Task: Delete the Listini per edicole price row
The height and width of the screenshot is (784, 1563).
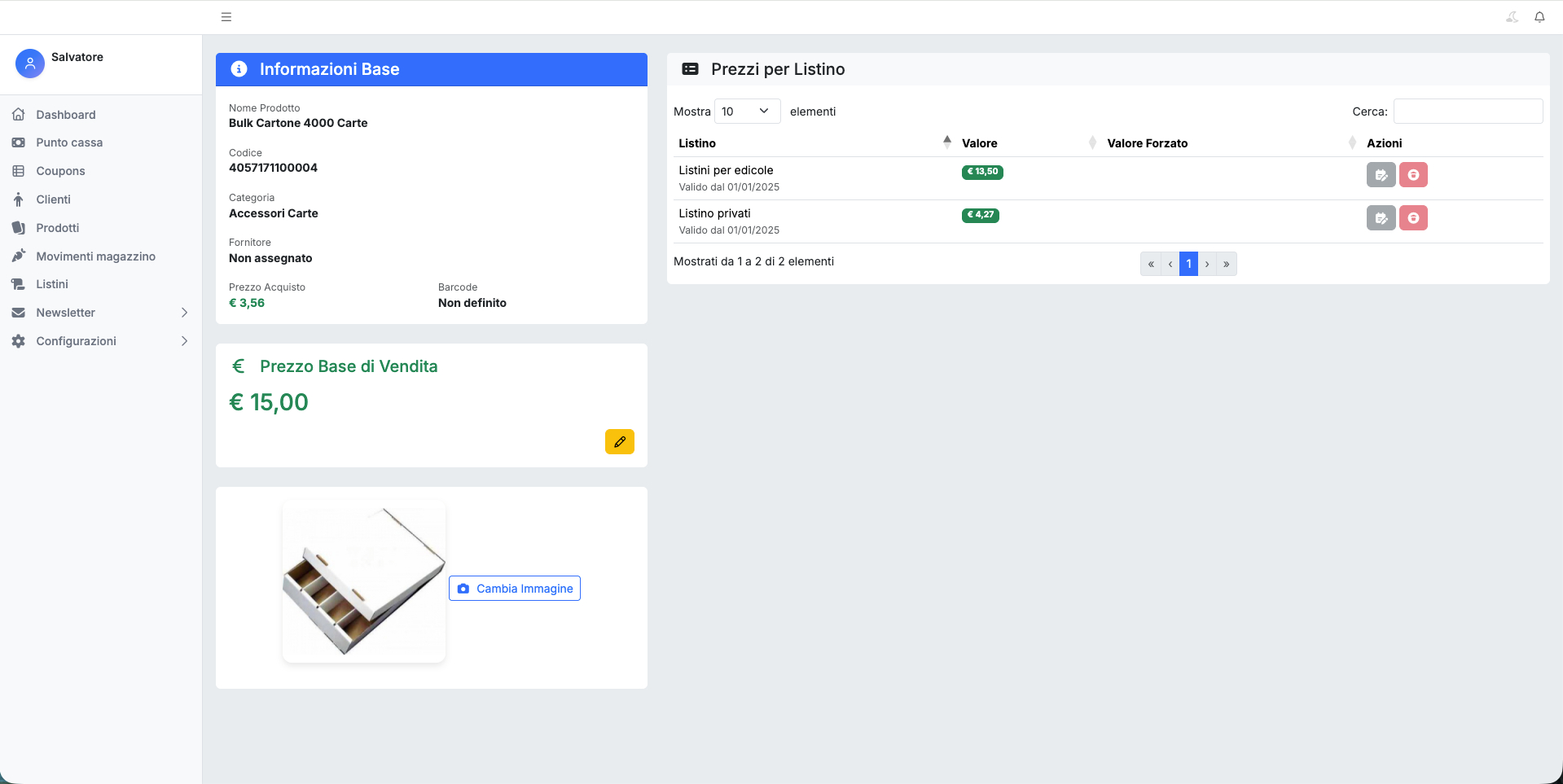Action: click(1413, 175)
